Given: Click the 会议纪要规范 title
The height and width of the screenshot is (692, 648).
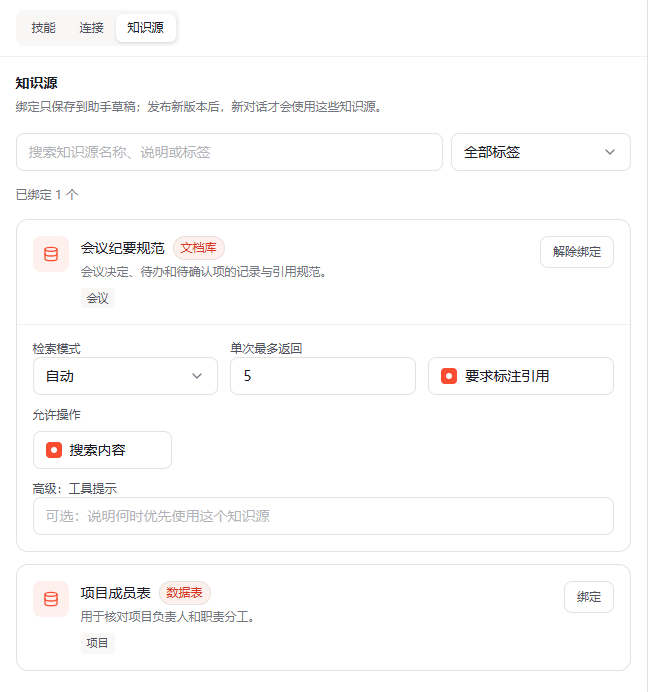Looking at the screenshot, I should click(x=122, y=248).
